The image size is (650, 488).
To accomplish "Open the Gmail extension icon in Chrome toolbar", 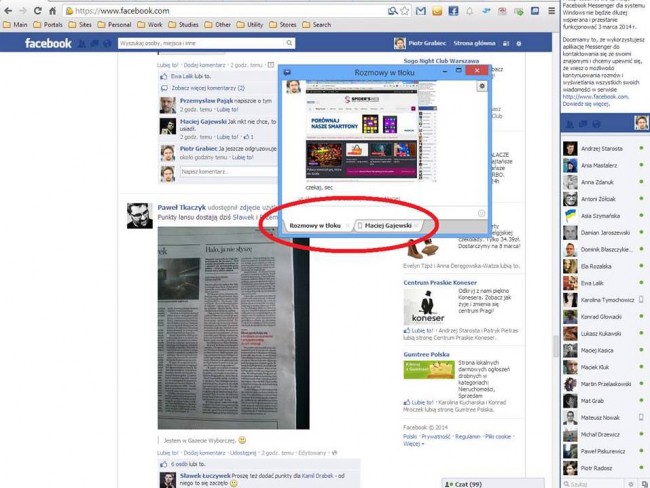I will [x=421, y=11].
